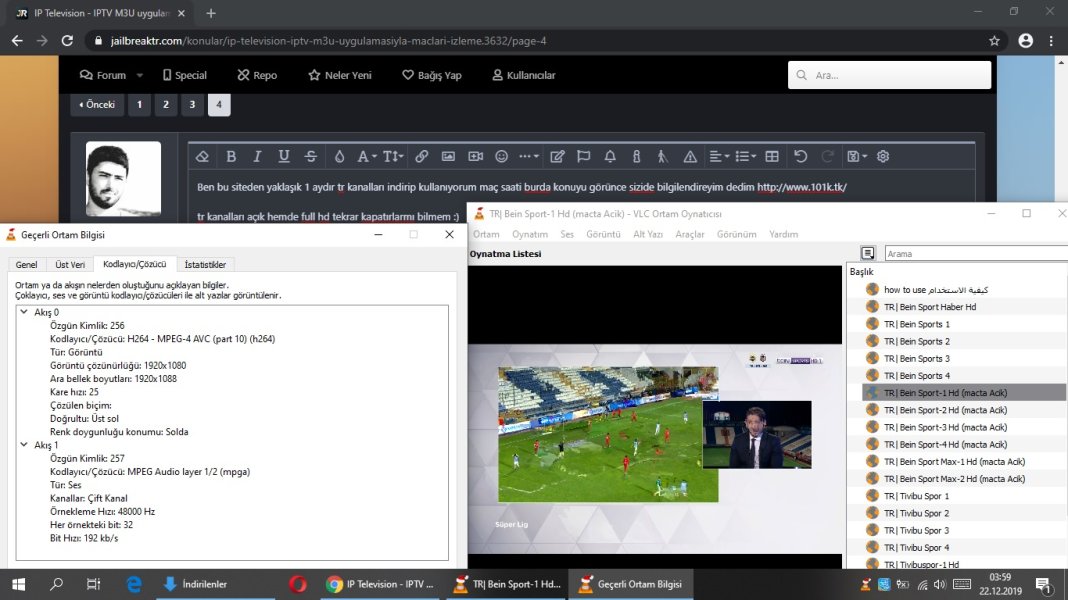The height and width of the screenshot is (600, 1068).
Task: Open the smiley emoji picker
Action: (x=502, y=157)
